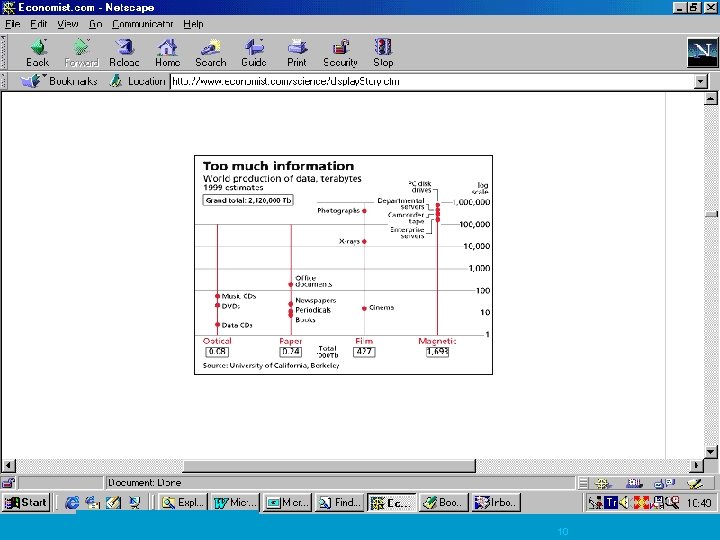Launch Outlook Express from quick launch

click(92, 503)
